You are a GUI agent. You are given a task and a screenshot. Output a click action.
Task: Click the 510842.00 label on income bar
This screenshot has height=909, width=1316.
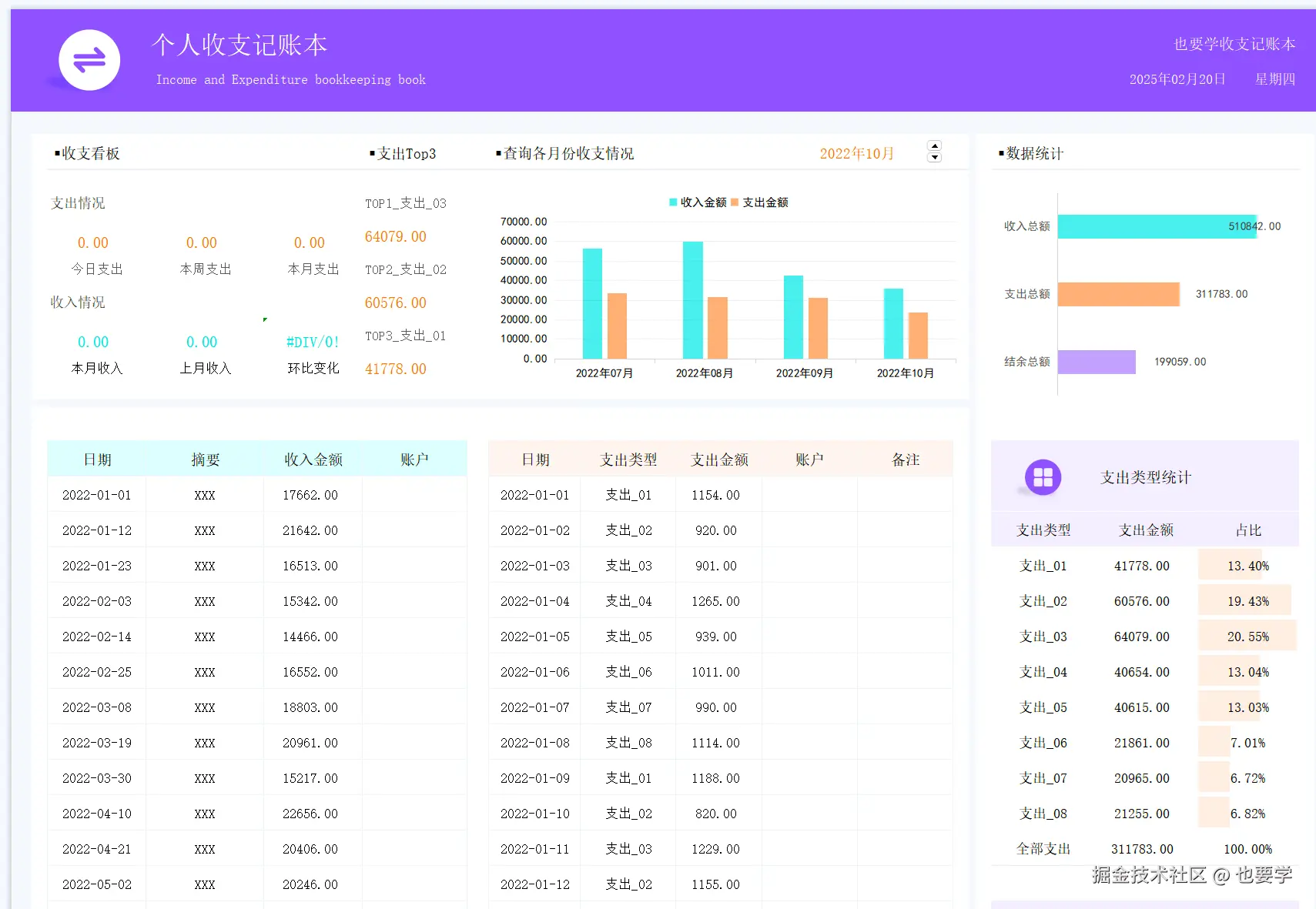pos(1254,226)
